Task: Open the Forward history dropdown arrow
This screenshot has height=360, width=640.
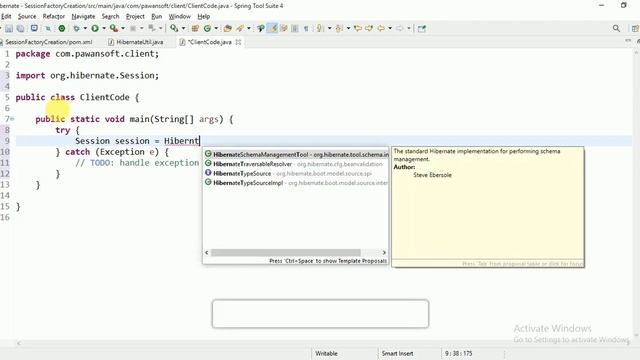Action: point(409,28)
